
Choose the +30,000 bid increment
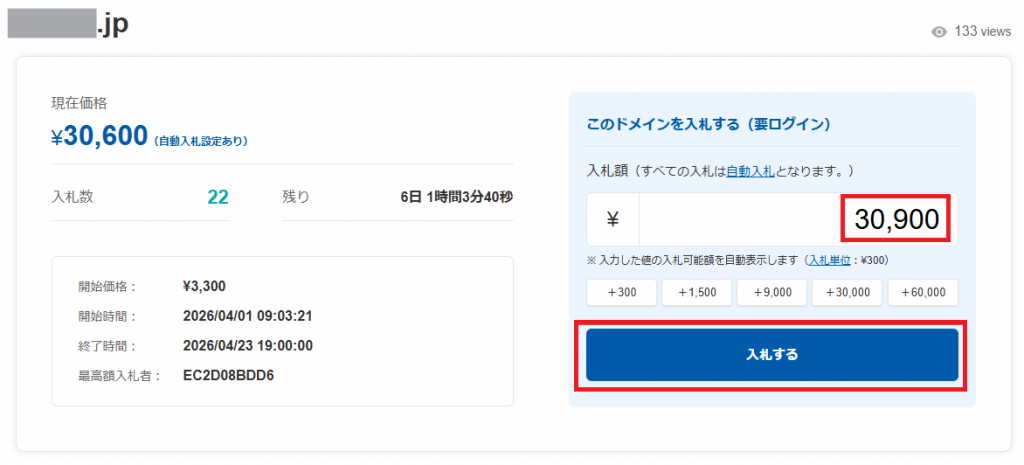click(846, 292)
